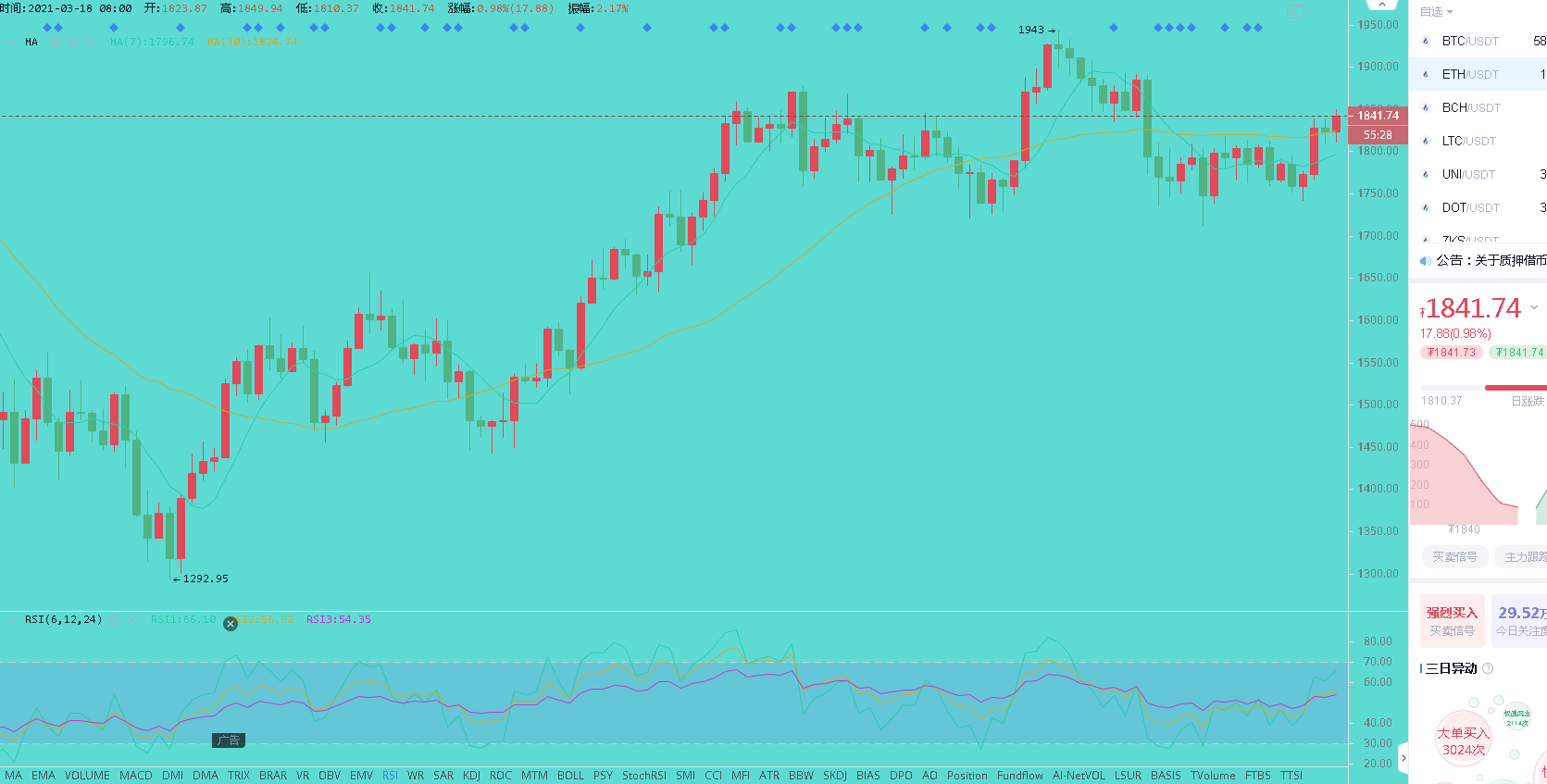This screenshot has height=784, width=1547.
Task: Click the BCH/USDT coin icon
Action: pos(1426,107)
